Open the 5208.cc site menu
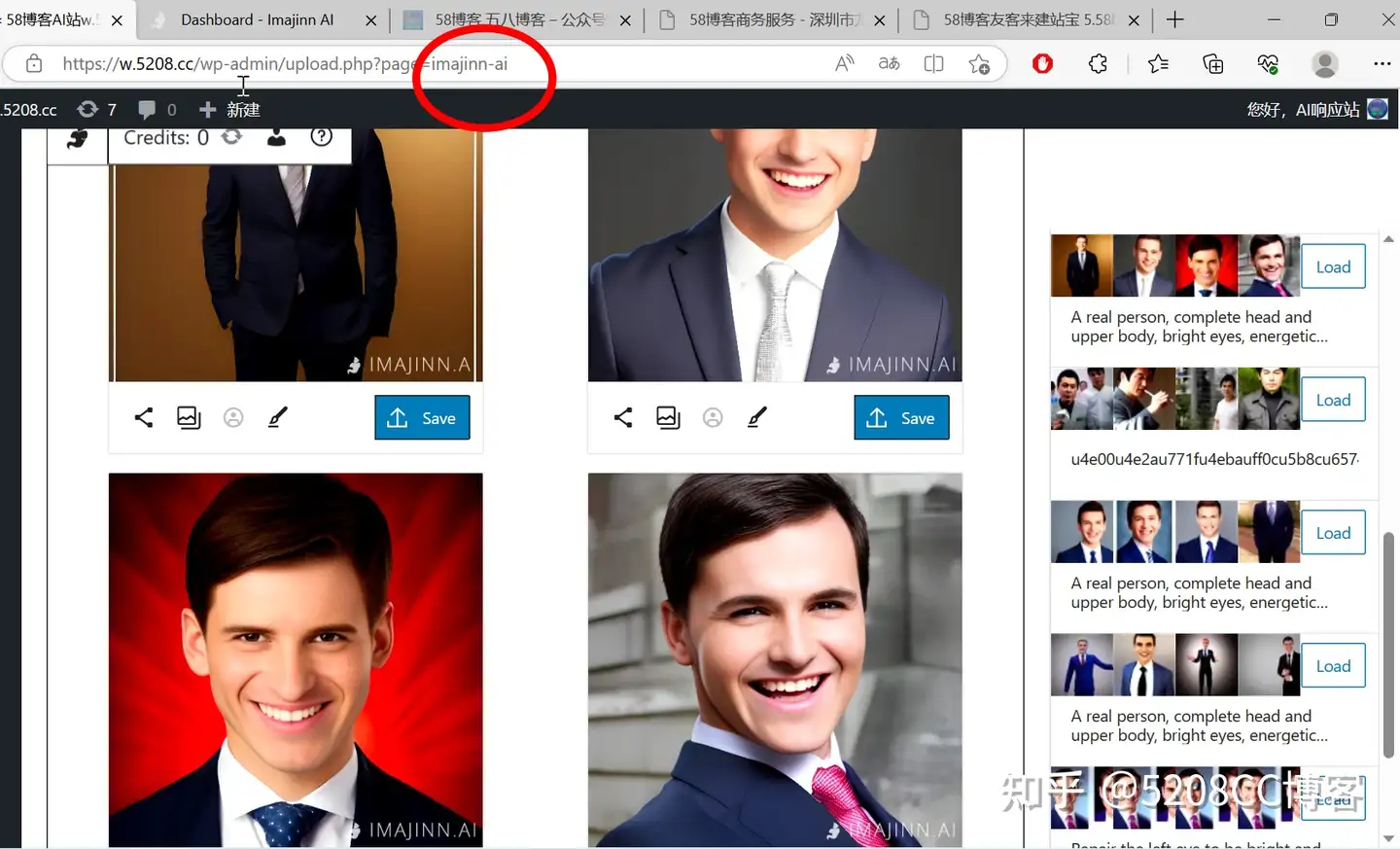1400x849 pixels. click(29, 109)
